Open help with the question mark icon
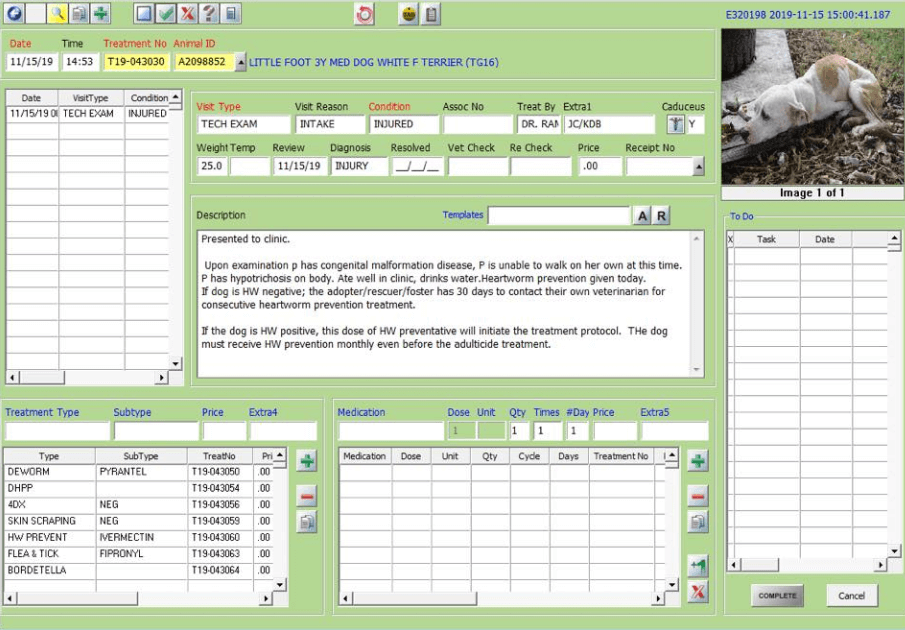 coord(209,14)
